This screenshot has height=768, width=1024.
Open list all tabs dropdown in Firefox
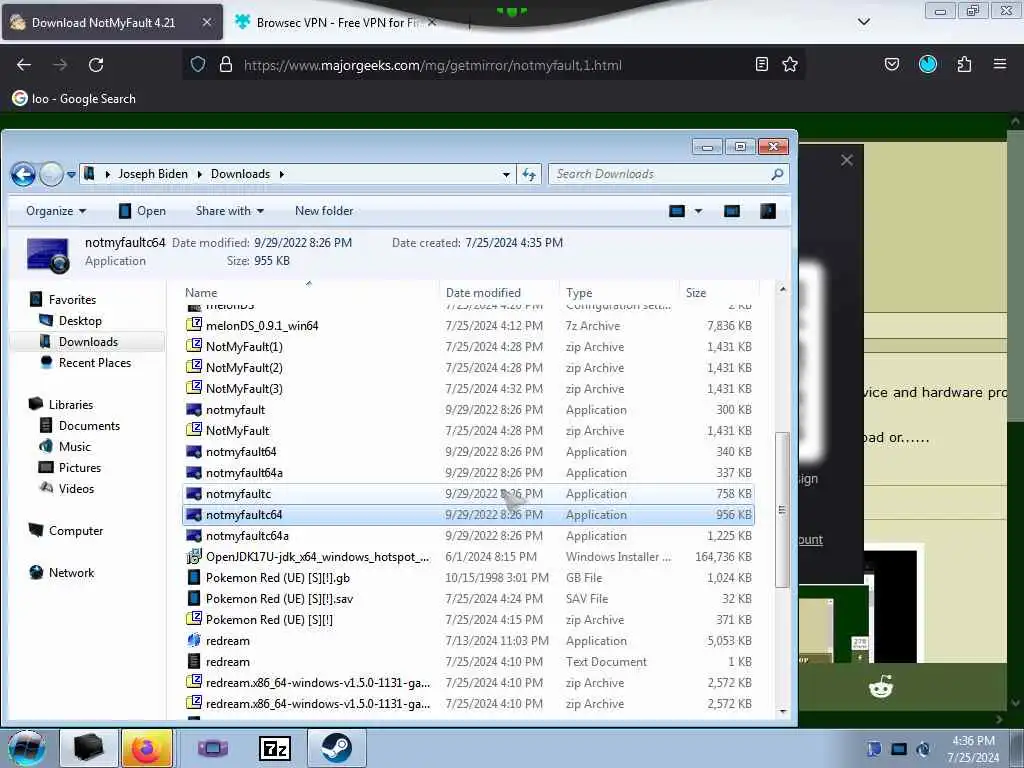[864, 22]
